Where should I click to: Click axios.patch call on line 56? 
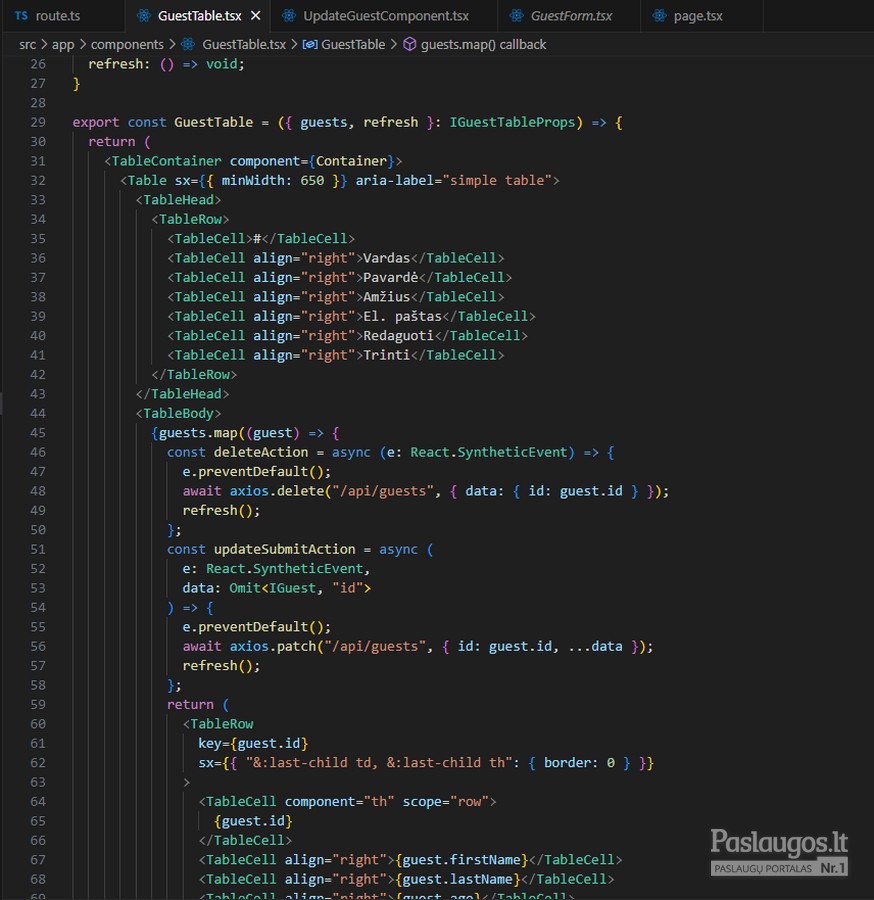click(273, 646)
